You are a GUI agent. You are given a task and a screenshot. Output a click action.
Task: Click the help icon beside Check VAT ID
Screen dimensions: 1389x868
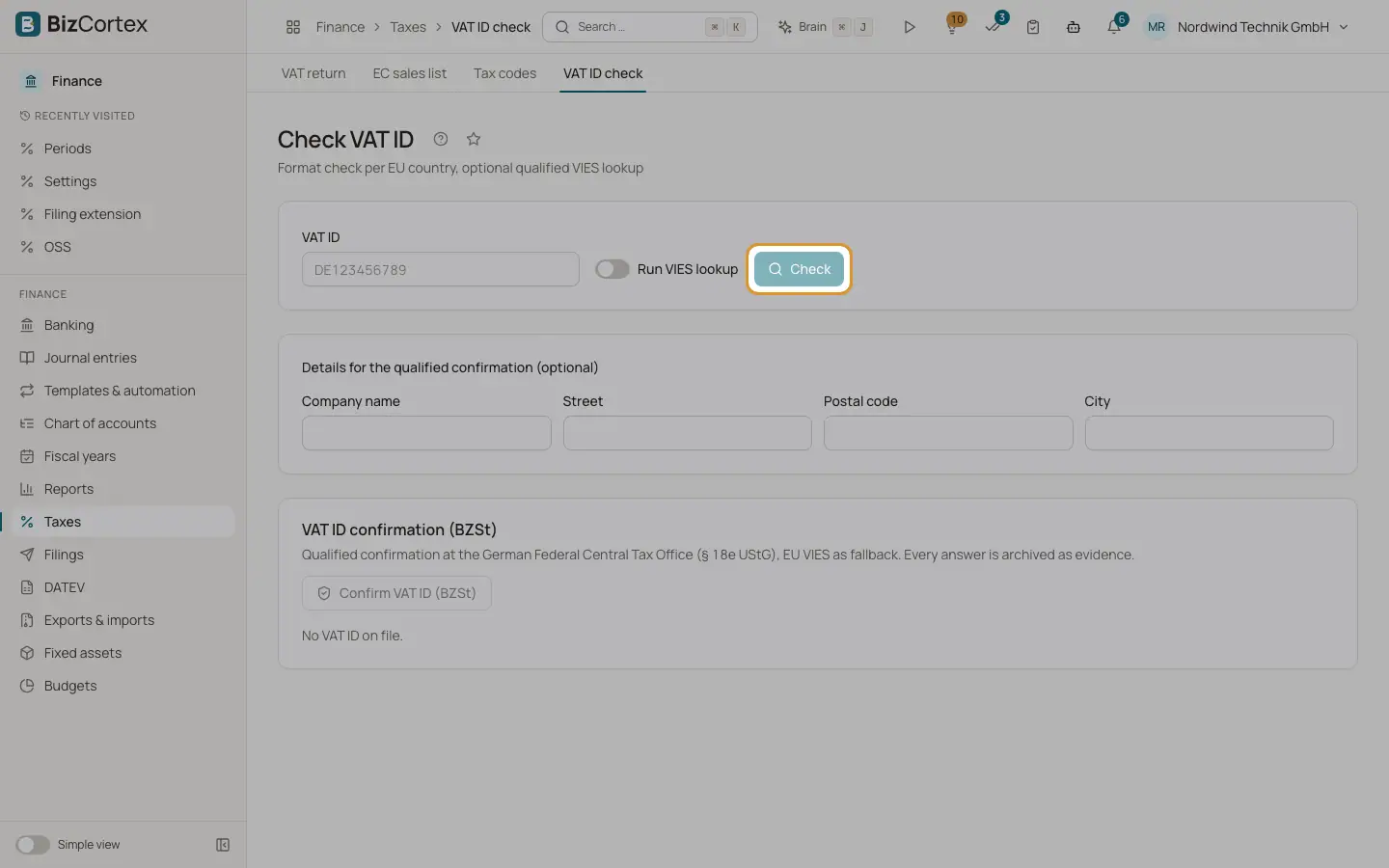click(441, 139)
